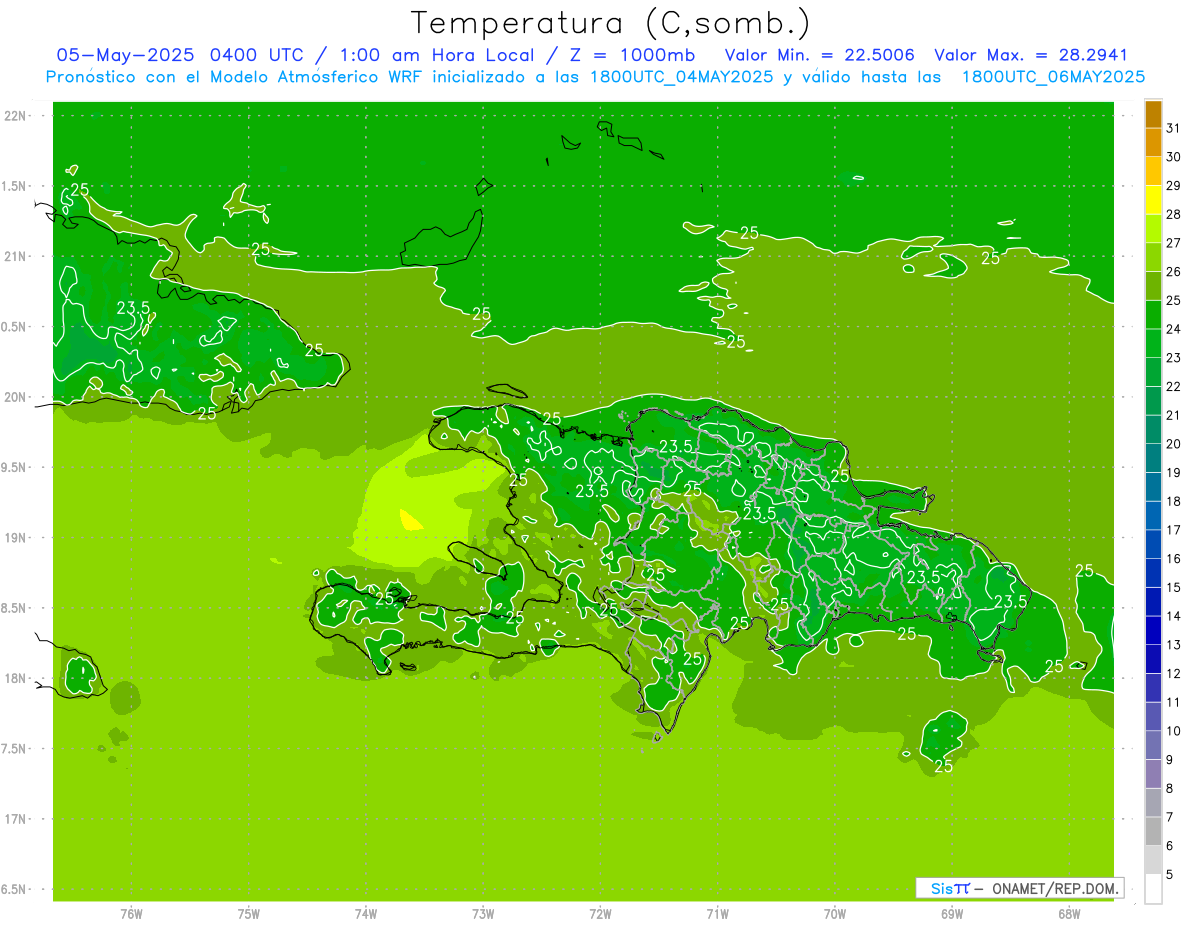This screenshot has width=1200, height=927.
Task: Click legend value '8' on the color scale
Action: click(1170, 789)
